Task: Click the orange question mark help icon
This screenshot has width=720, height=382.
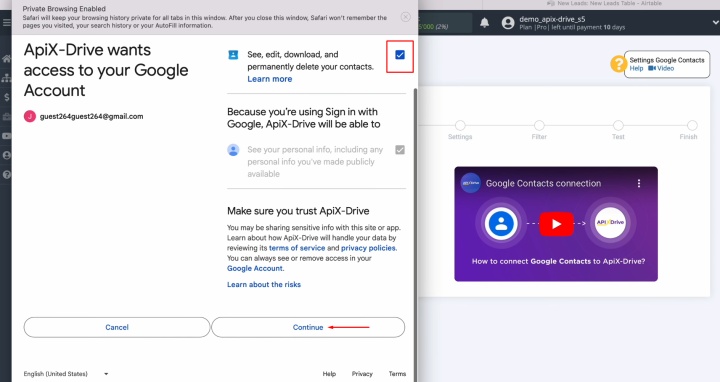Action: [x=618, y=63]
